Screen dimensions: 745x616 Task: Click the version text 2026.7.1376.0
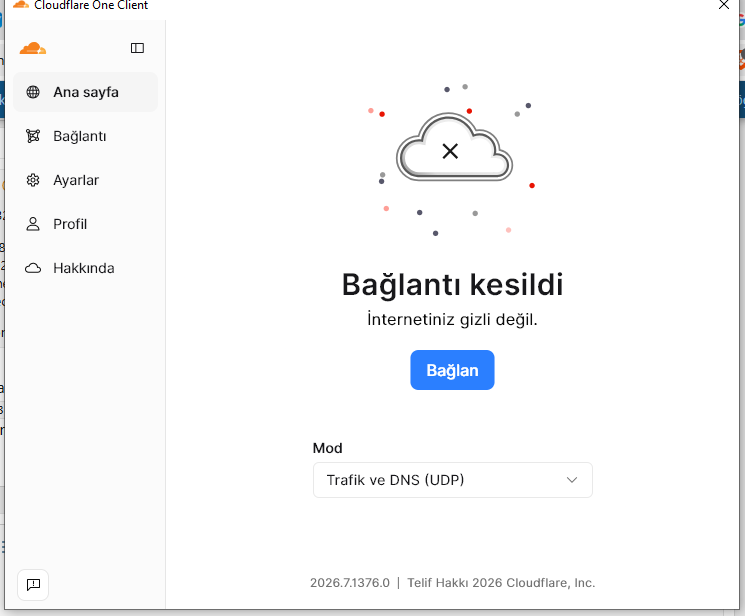point(350,583)
